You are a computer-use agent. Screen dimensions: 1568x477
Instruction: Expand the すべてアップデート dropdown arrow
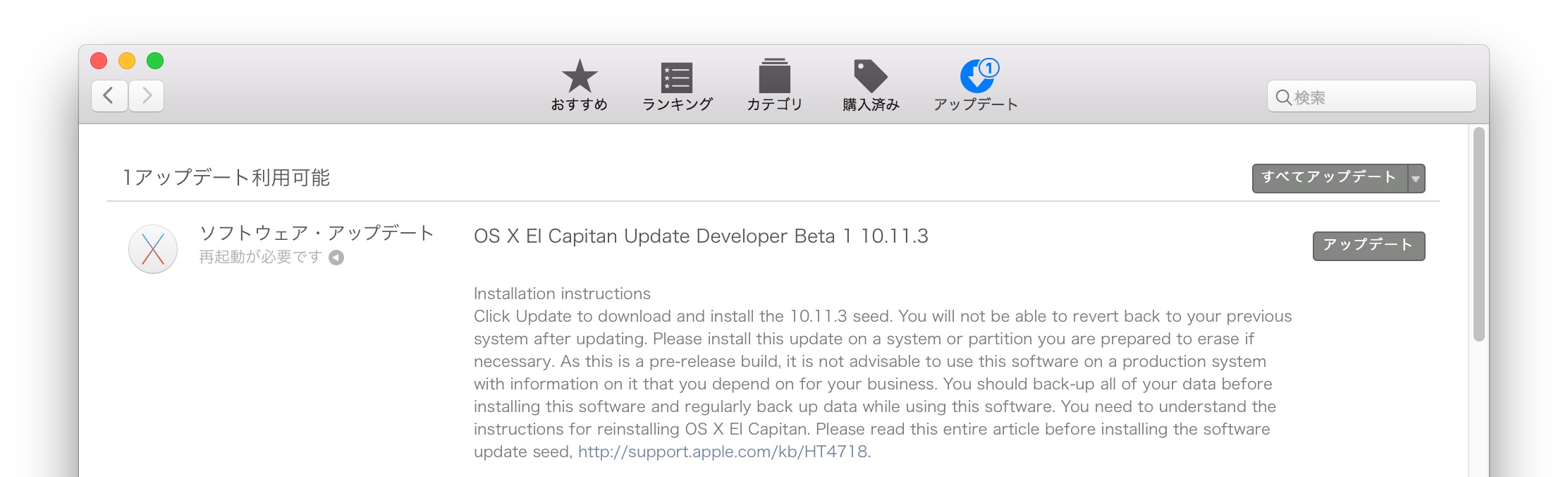[x=1416, y=179]
